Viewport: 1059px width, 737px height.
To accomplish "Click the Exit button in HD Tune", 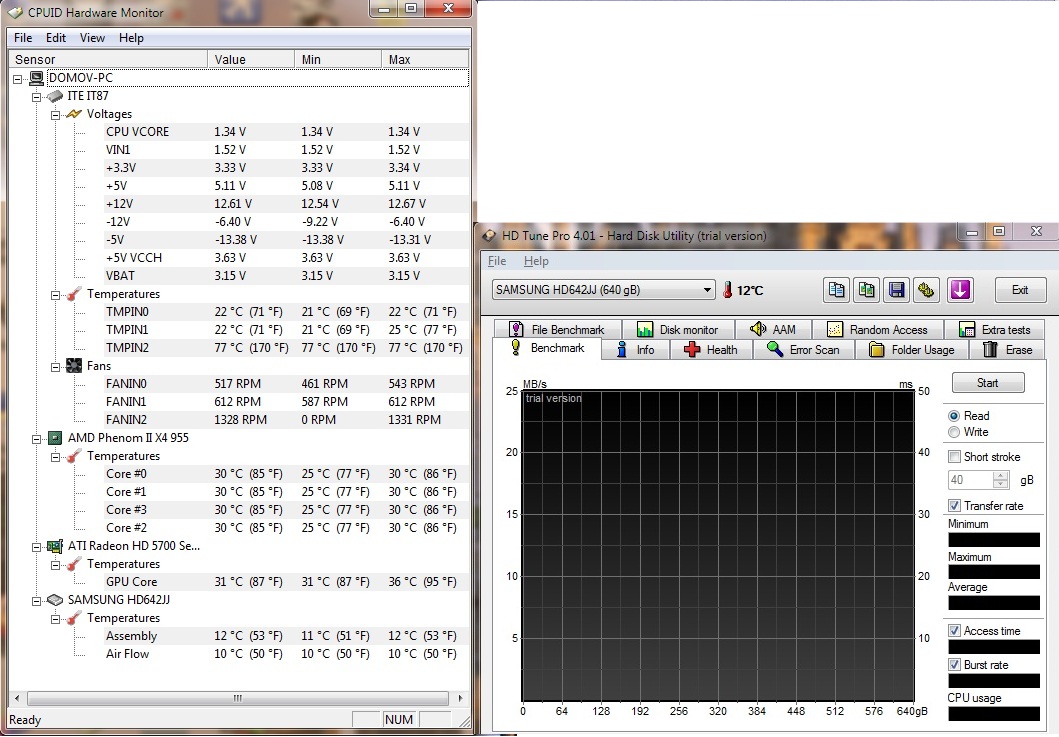I will [x=1019, y=290].
